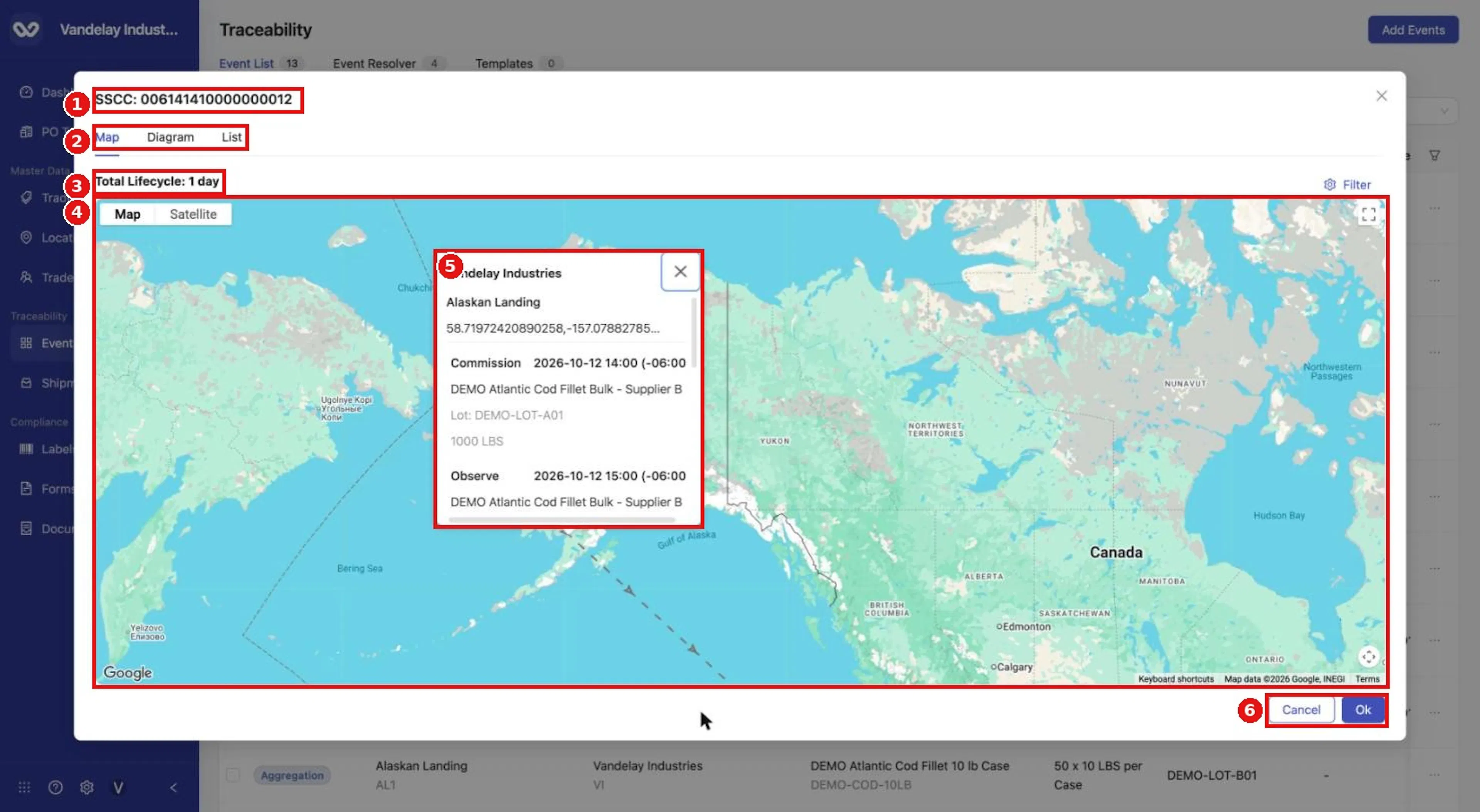Image resolution: width=1480 pixels, height=812 pixels.
Task: Open Keyboard shortcuts on the map
Action: pyautogui.click(x=1176, y=679)
